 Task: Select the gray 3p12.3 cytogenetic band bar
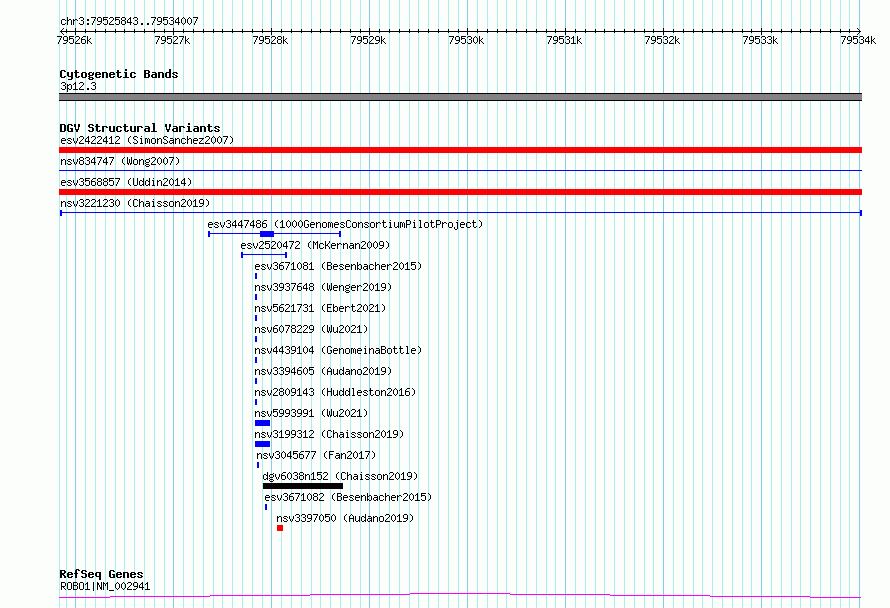(x=460, y=97)
